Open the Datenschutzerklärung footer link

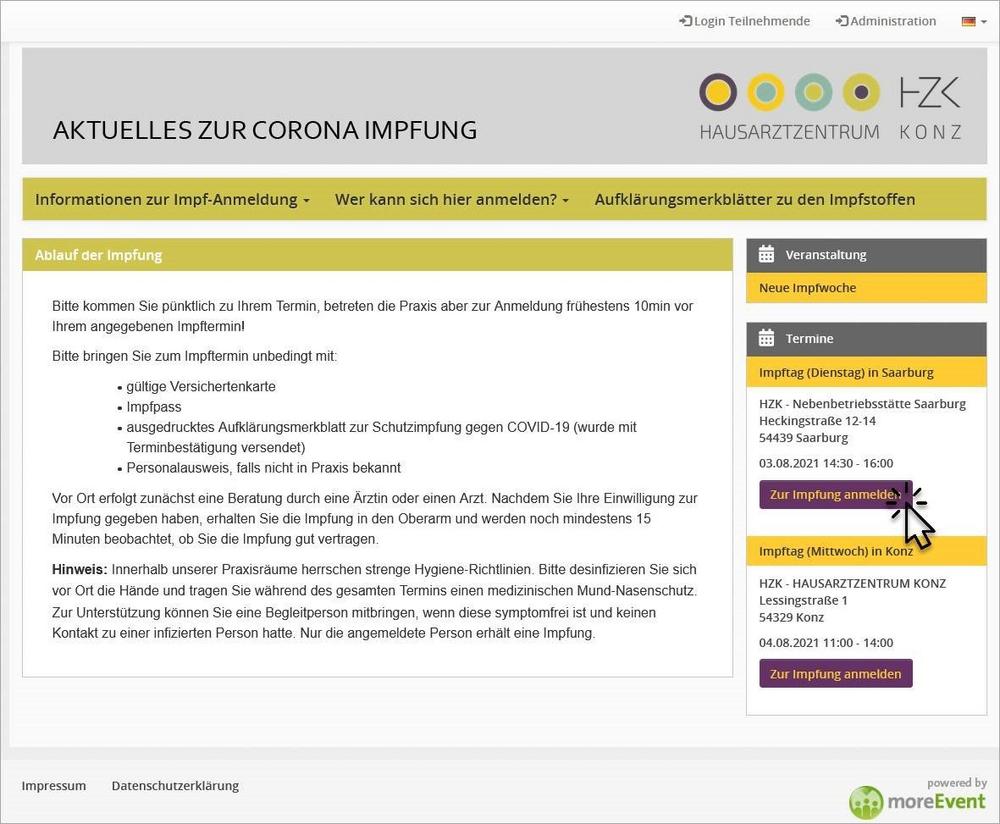tap(175, 785)
